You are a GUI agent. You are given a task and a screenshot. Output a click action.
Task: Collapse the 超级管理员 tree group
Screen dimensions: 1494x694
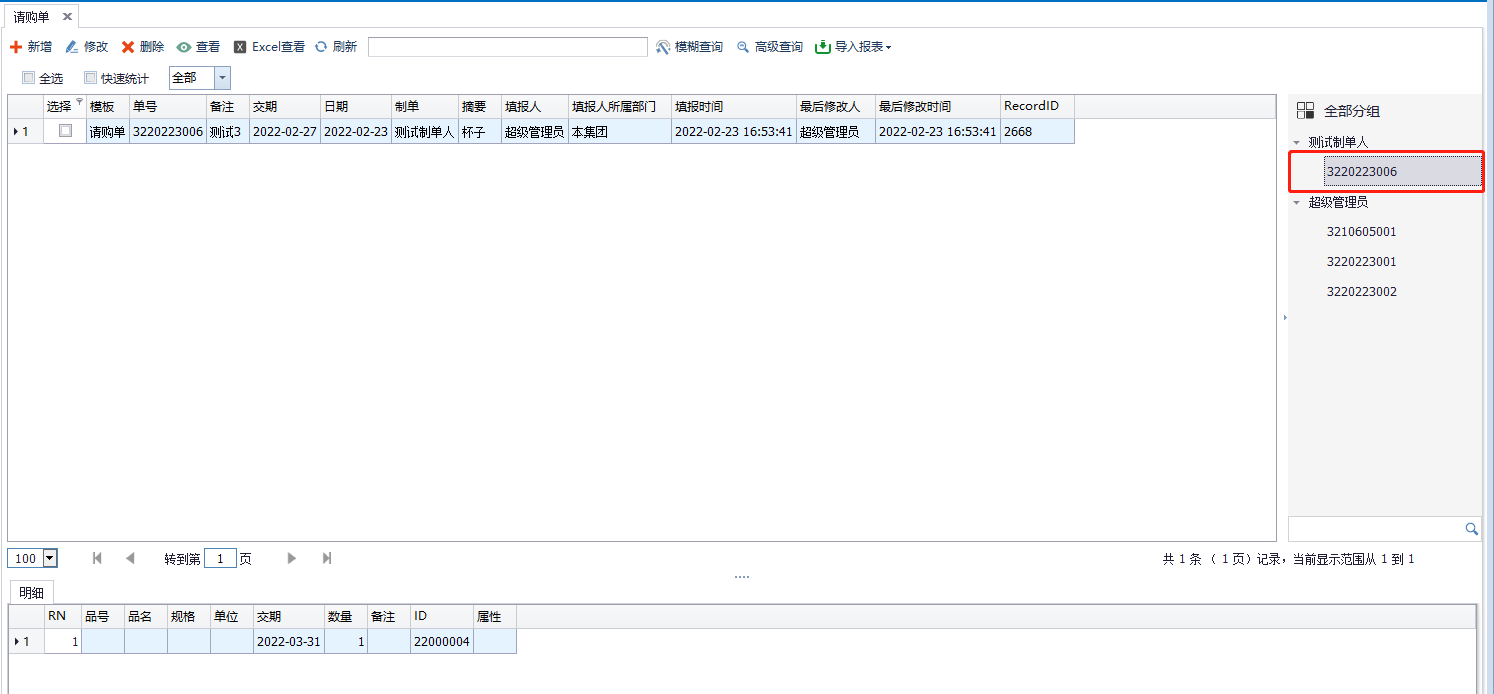1297,202
